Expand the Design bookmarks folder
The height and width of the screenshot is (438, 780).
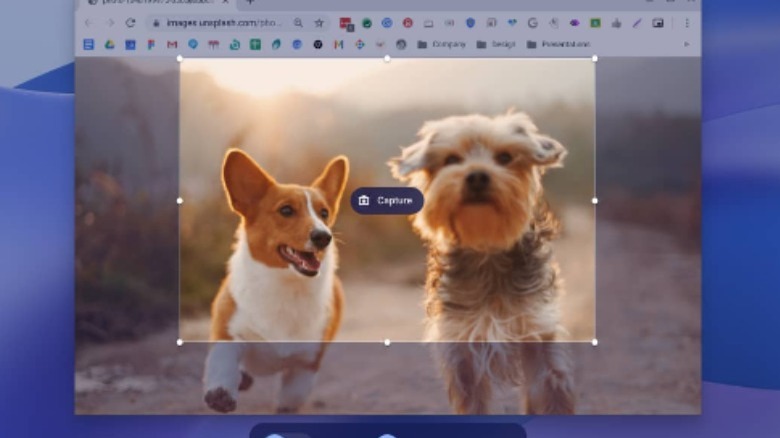(496, 44)
